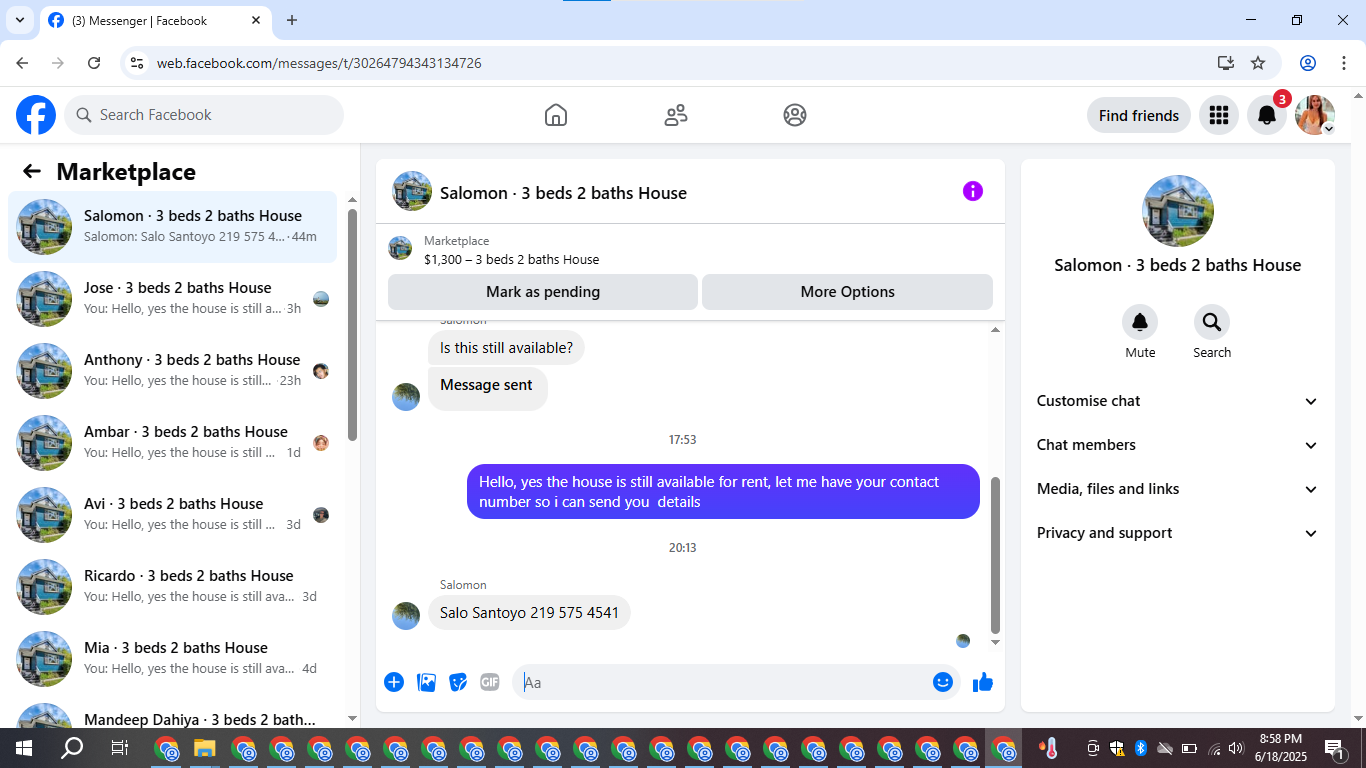Click the chat list scrollbar thumb

tap(352, 324)
